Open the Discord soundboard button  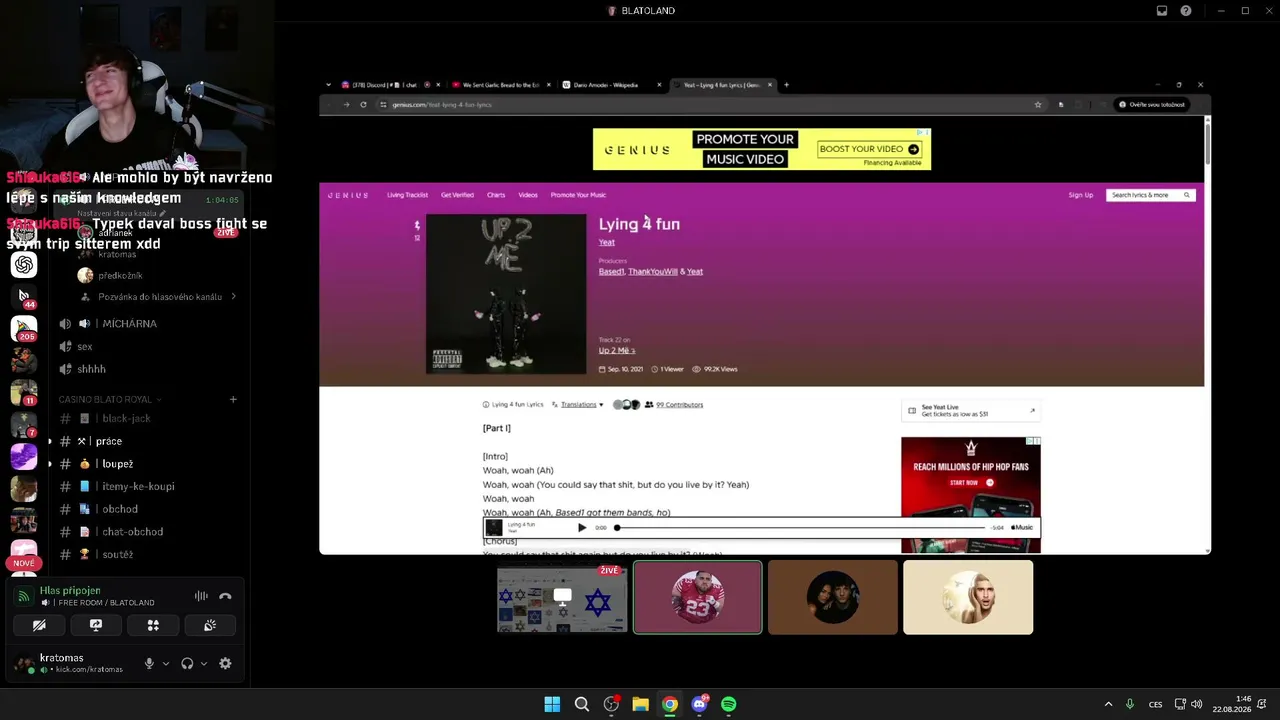(x=210, y=625)
